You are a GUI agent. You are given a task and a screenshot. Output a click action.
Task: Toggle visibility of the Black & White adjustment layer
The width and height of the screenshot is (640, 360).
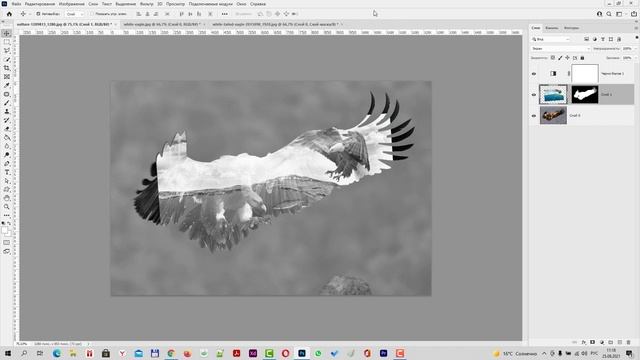click(534, 74)
